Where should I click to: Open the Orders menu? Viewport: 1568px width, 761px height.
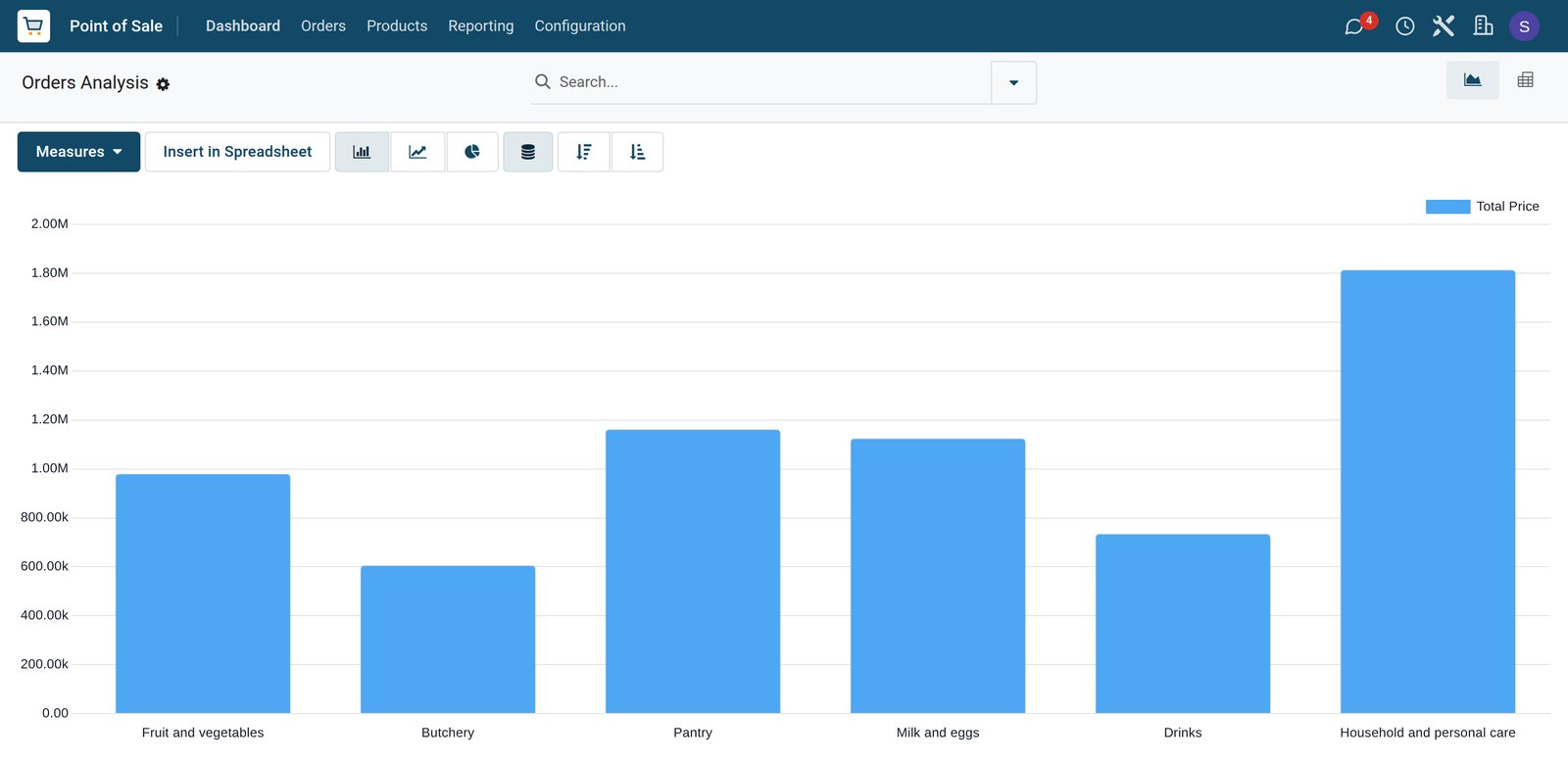click(x=323, y=25)
